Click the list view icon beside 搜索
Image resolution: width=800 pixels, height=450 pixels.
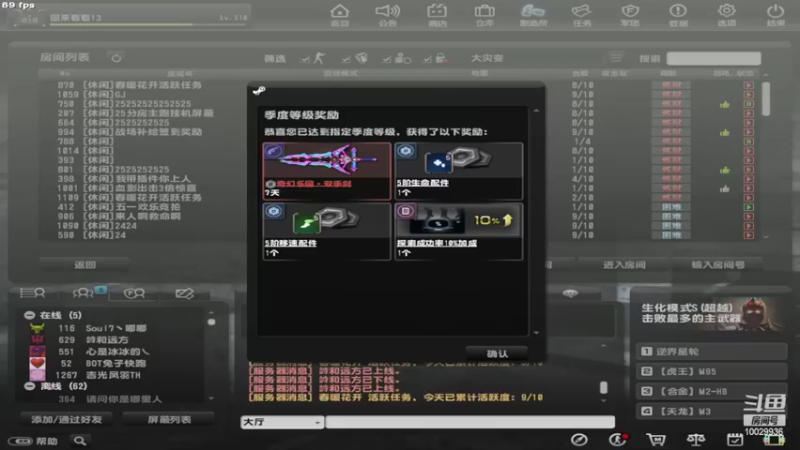[616, 58]
